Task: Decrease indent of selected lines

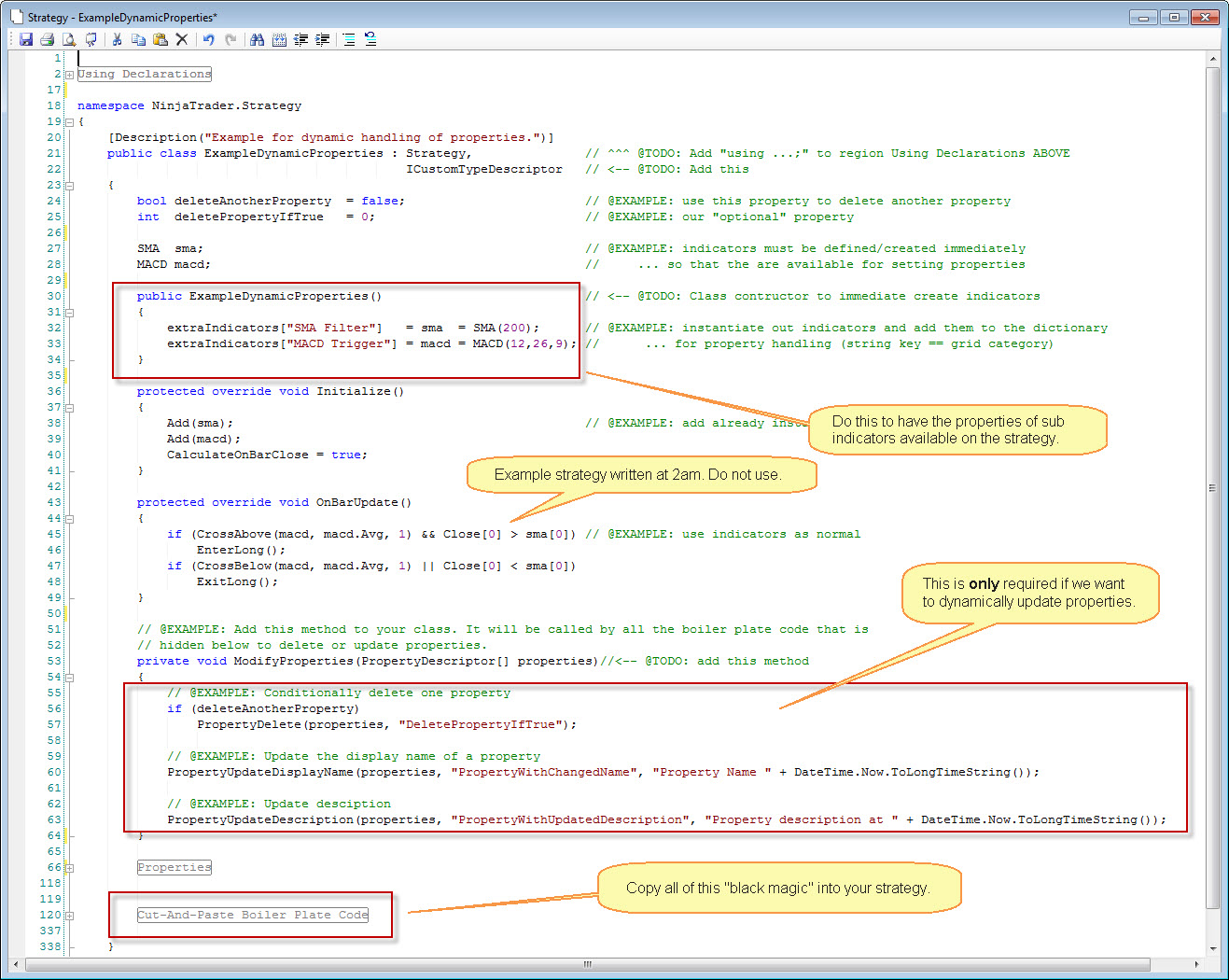Action: 301,39
